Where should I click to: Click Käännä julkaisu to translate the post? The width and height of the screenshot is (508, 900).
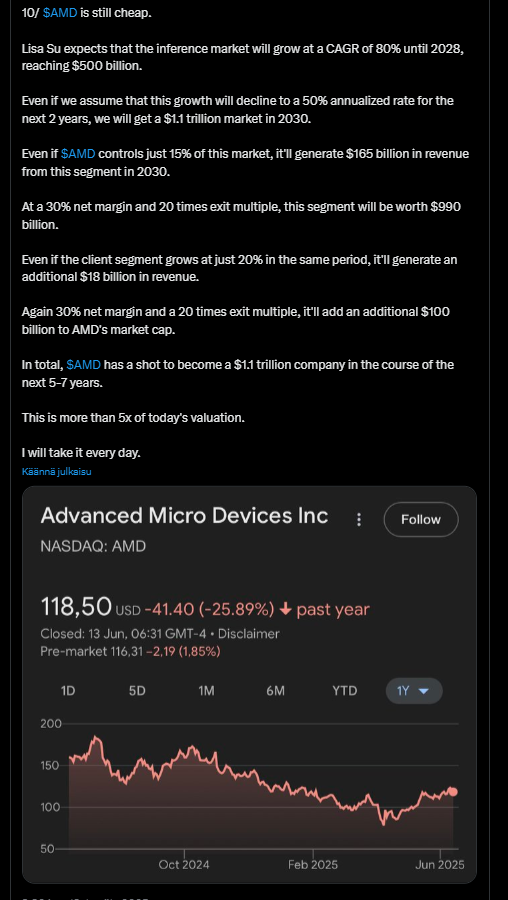click(57, 472)
